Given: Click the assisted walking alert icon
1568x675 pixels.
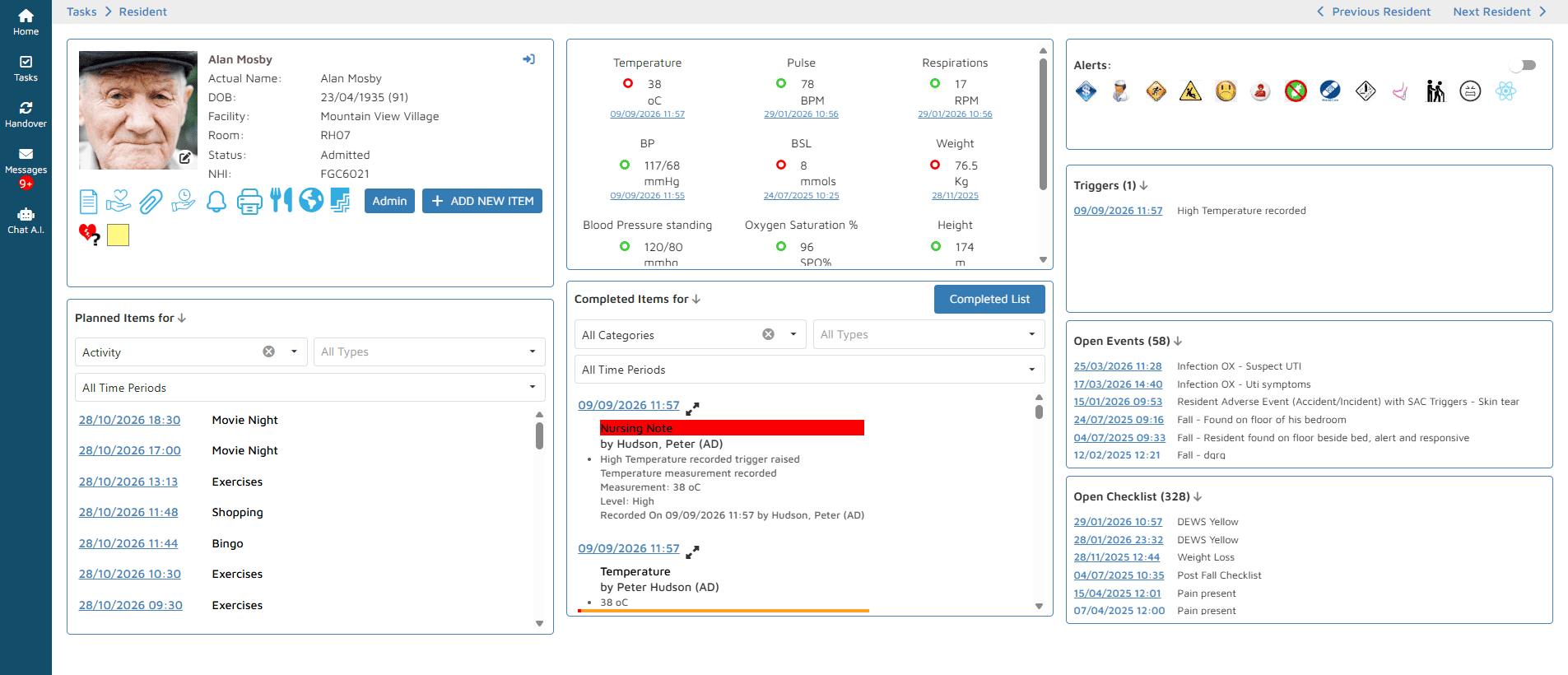Looking at the screenshot, I should (1435, 91).
